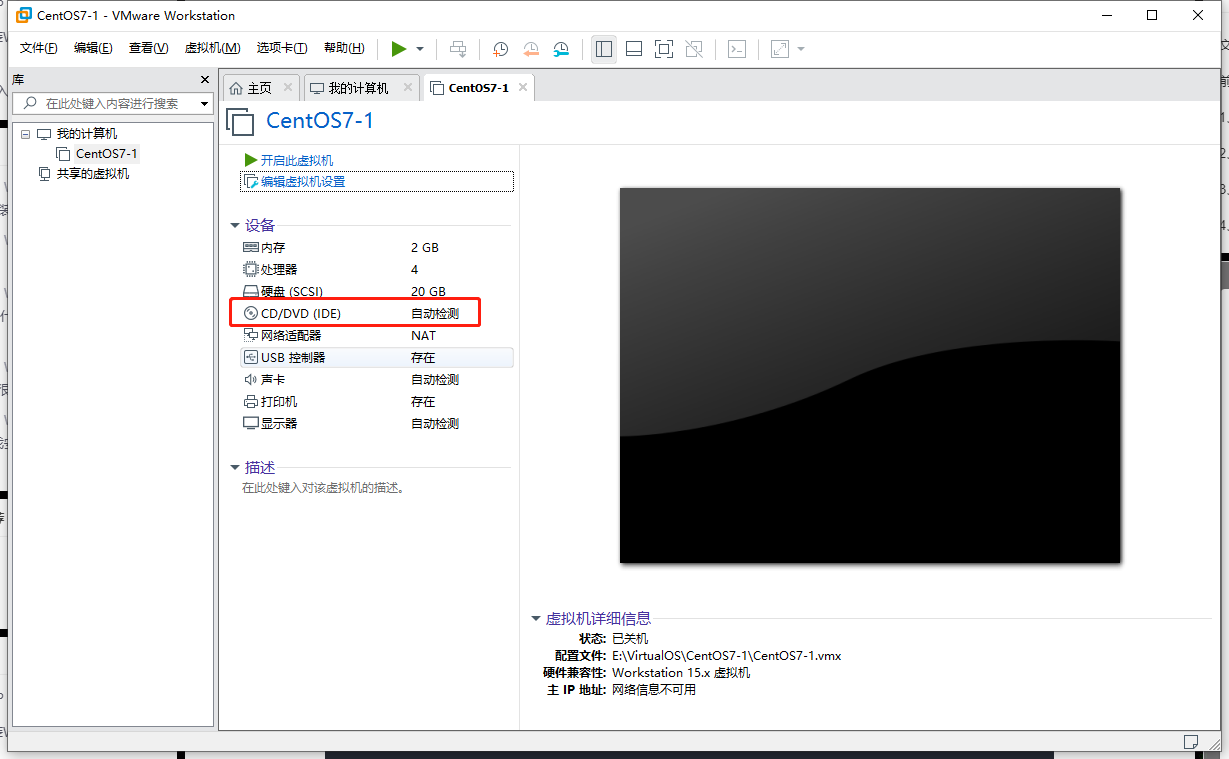Viewport: 1229px width, 759px height.
Task: Click the 网络适配器 device row
Action: pyautogui.click(x=376, y=335)
